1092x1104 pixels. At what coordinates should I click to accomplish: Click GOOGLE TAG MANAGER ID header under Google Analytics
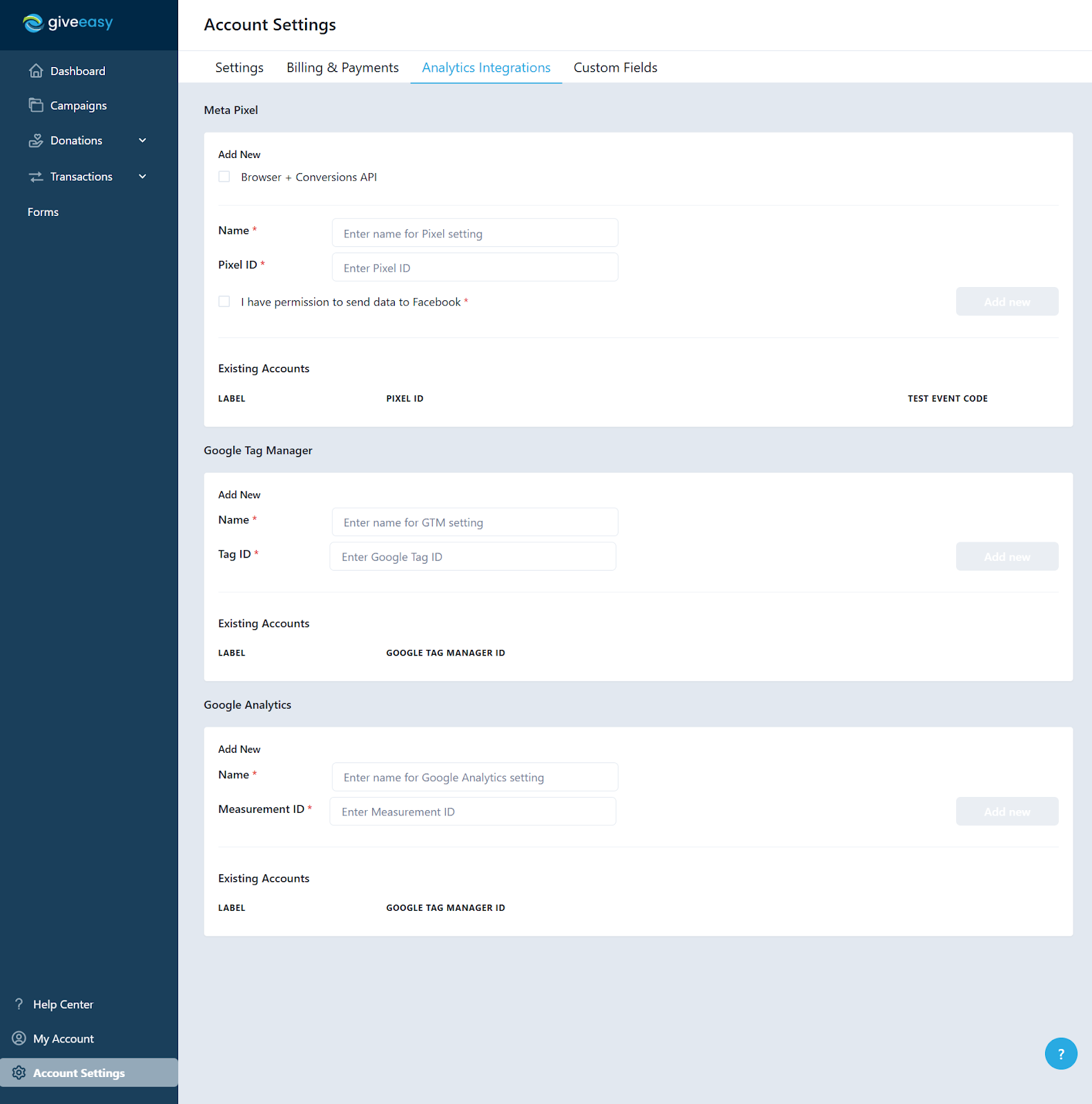click(445, 908)
